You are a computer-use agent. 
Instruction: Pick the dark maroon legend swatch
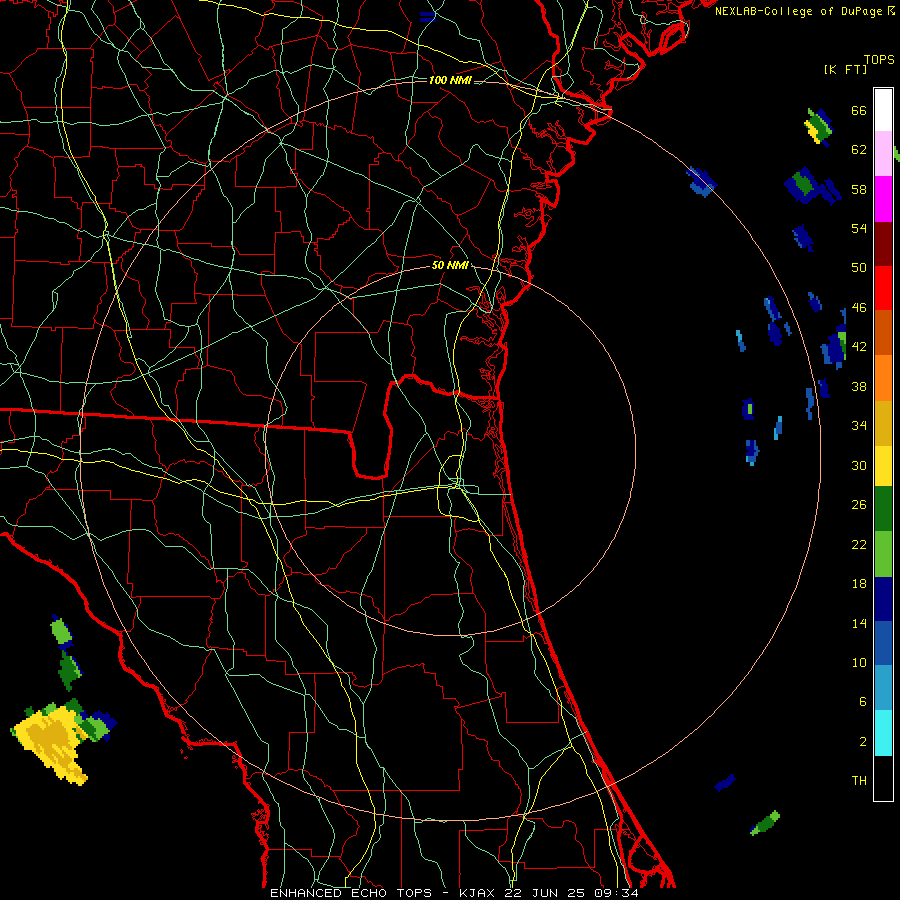pos(883,244)
